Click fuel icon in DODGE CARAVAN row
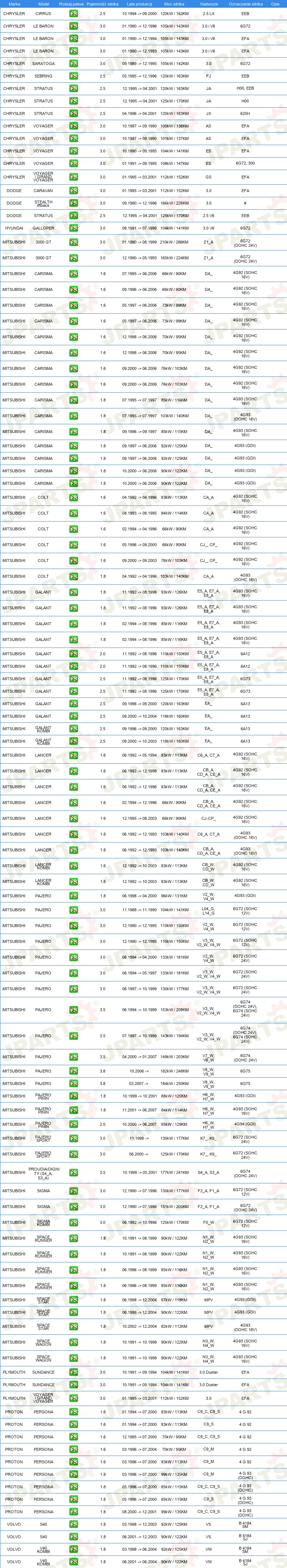Viewport: 287px width, 1568px height. click(73, 191)
